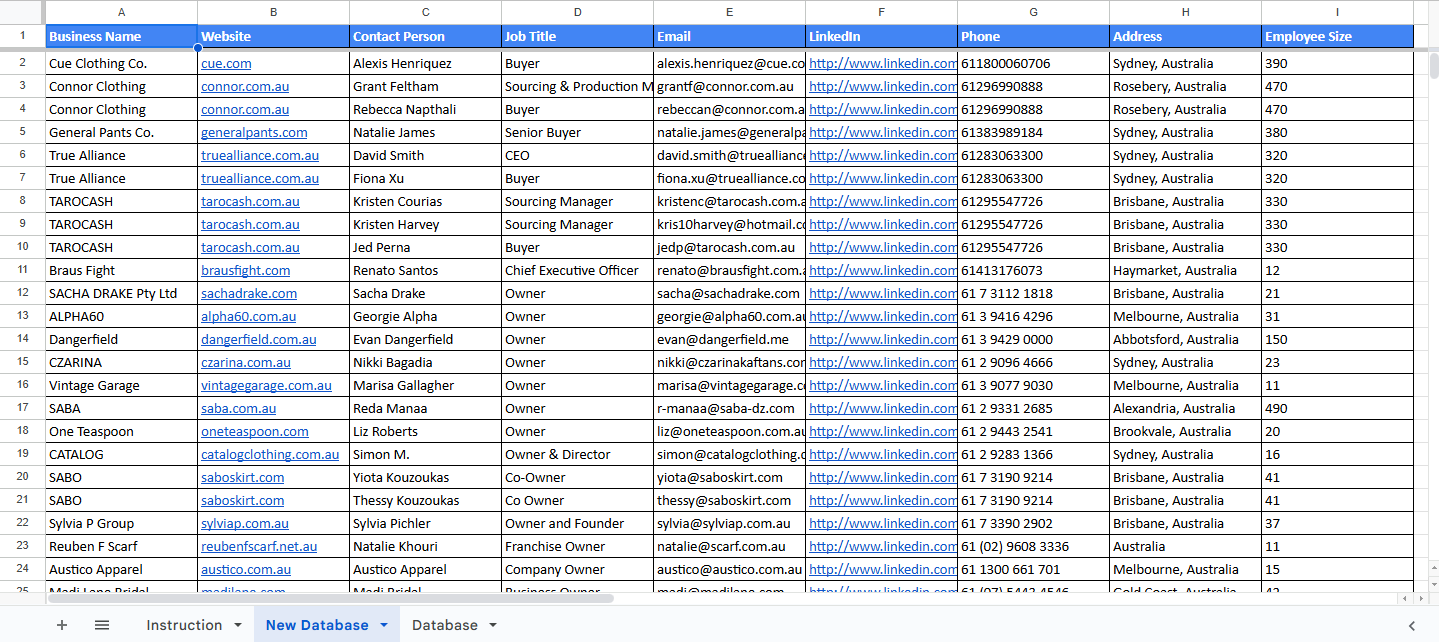The width and height of the screenshot is (1439, 642).
Task: Select the Haymarket, Australia address cell
Action: [1186, 270]
